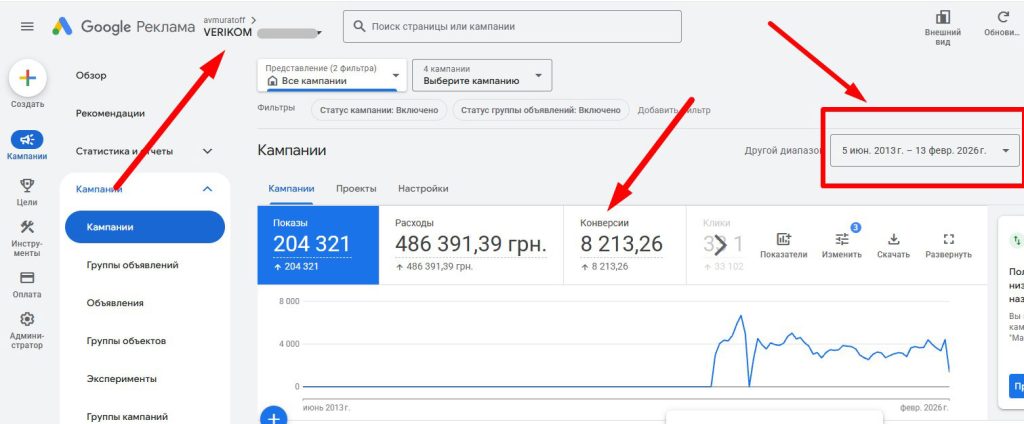Switch to the Кампании tab

point(291,188)
